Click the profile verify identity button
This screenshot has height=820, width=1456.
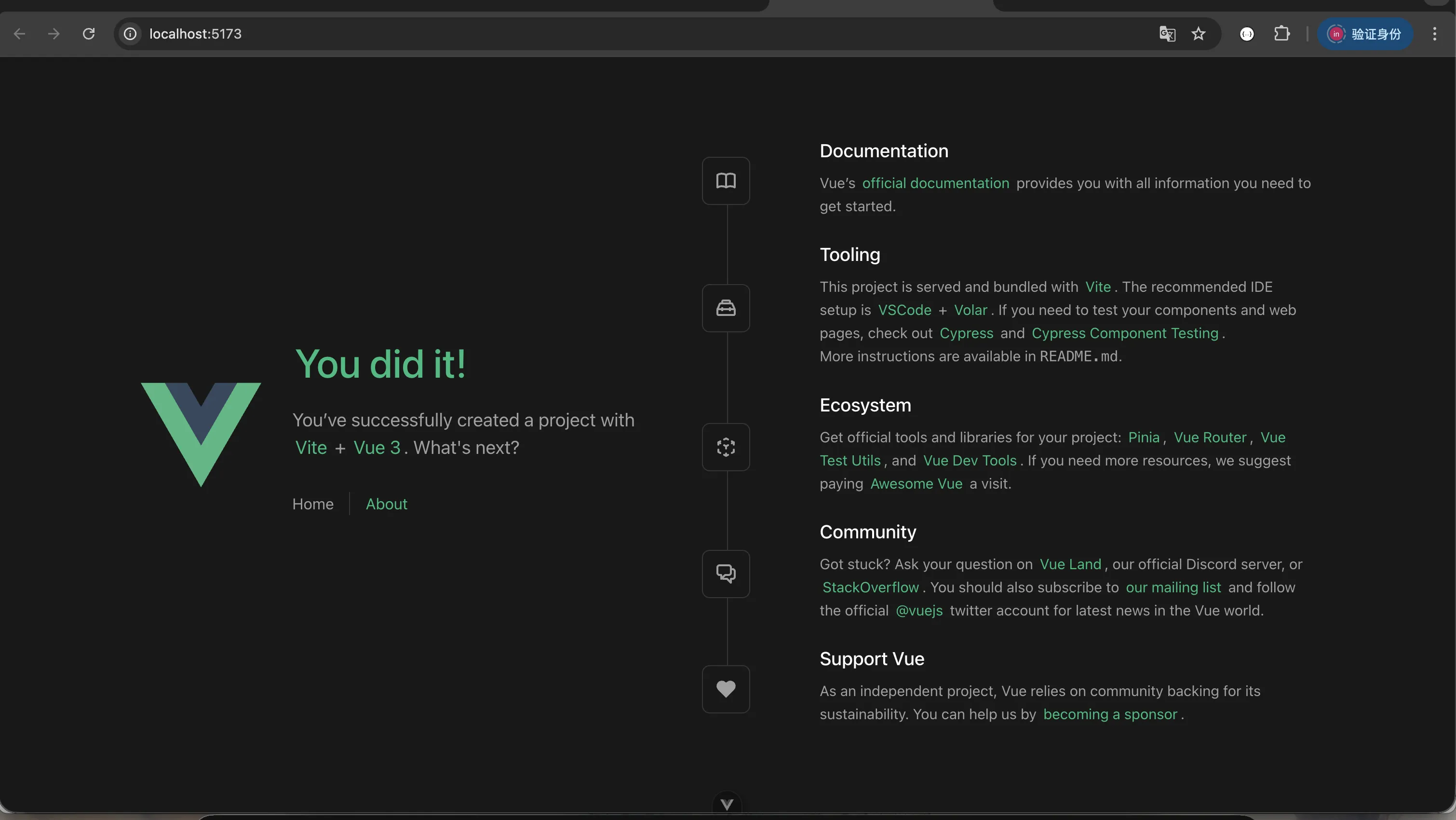1364,34
